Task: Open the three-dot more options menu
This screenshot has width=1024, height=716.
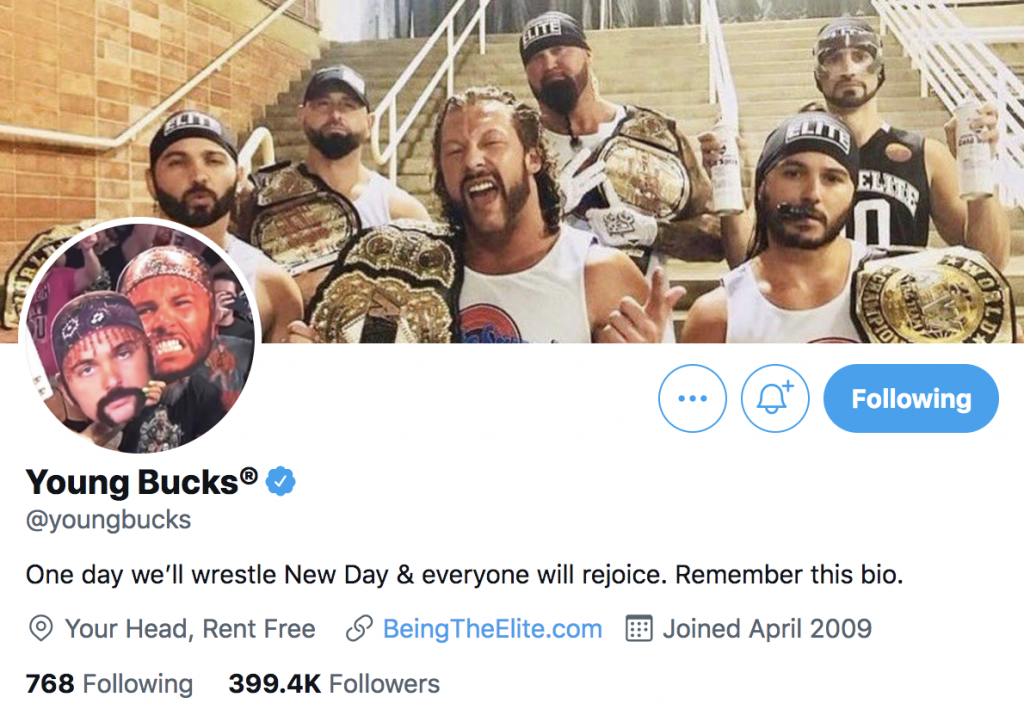Action: point(692,398)
